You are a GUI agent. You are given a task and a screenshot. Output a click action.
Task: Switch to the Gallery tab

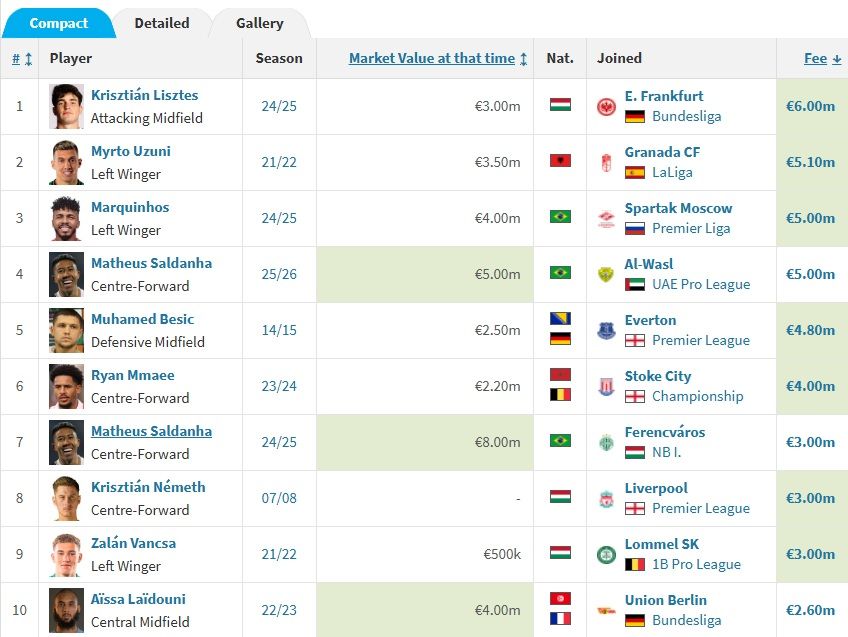pos(260,23)
